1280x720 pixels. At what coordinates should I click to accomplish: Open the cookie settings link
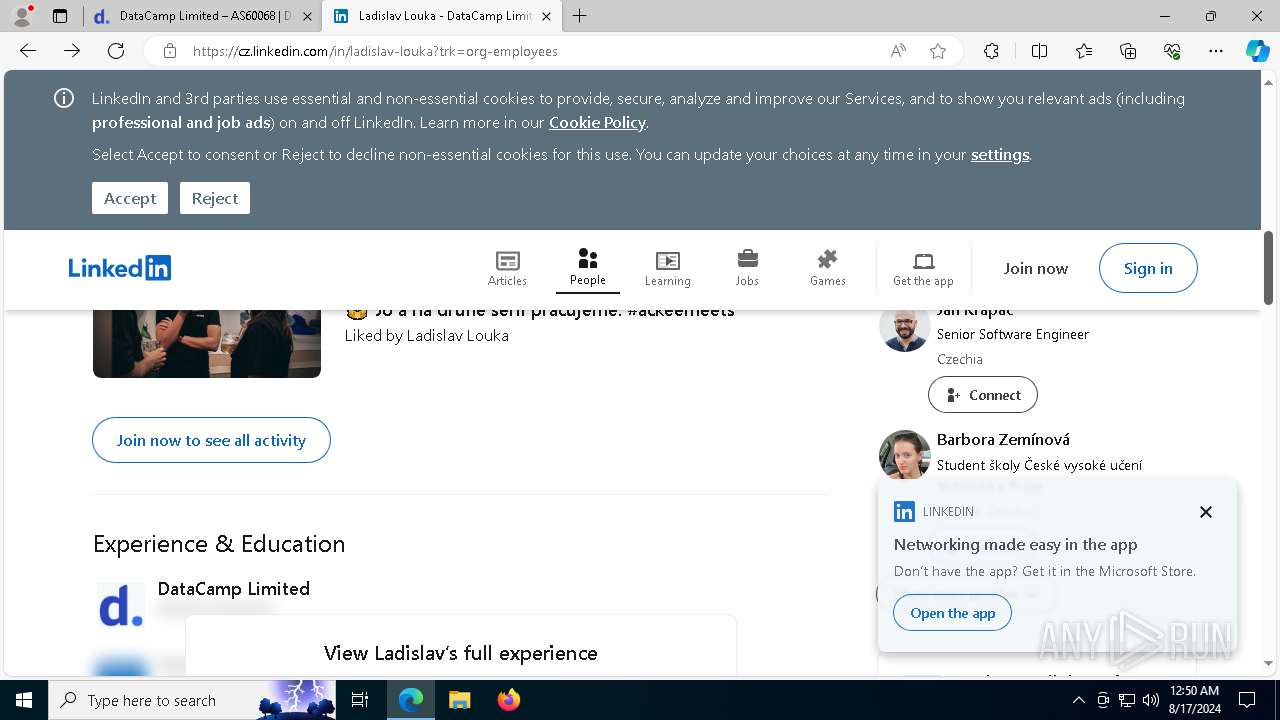tap(1000, 154)
